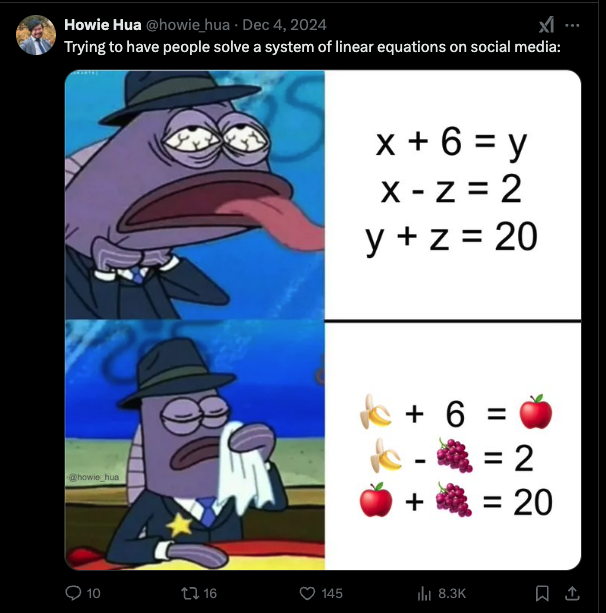Open the @howie_hua handle link
This screenshot has height=613, width=606.
(188, 25)
